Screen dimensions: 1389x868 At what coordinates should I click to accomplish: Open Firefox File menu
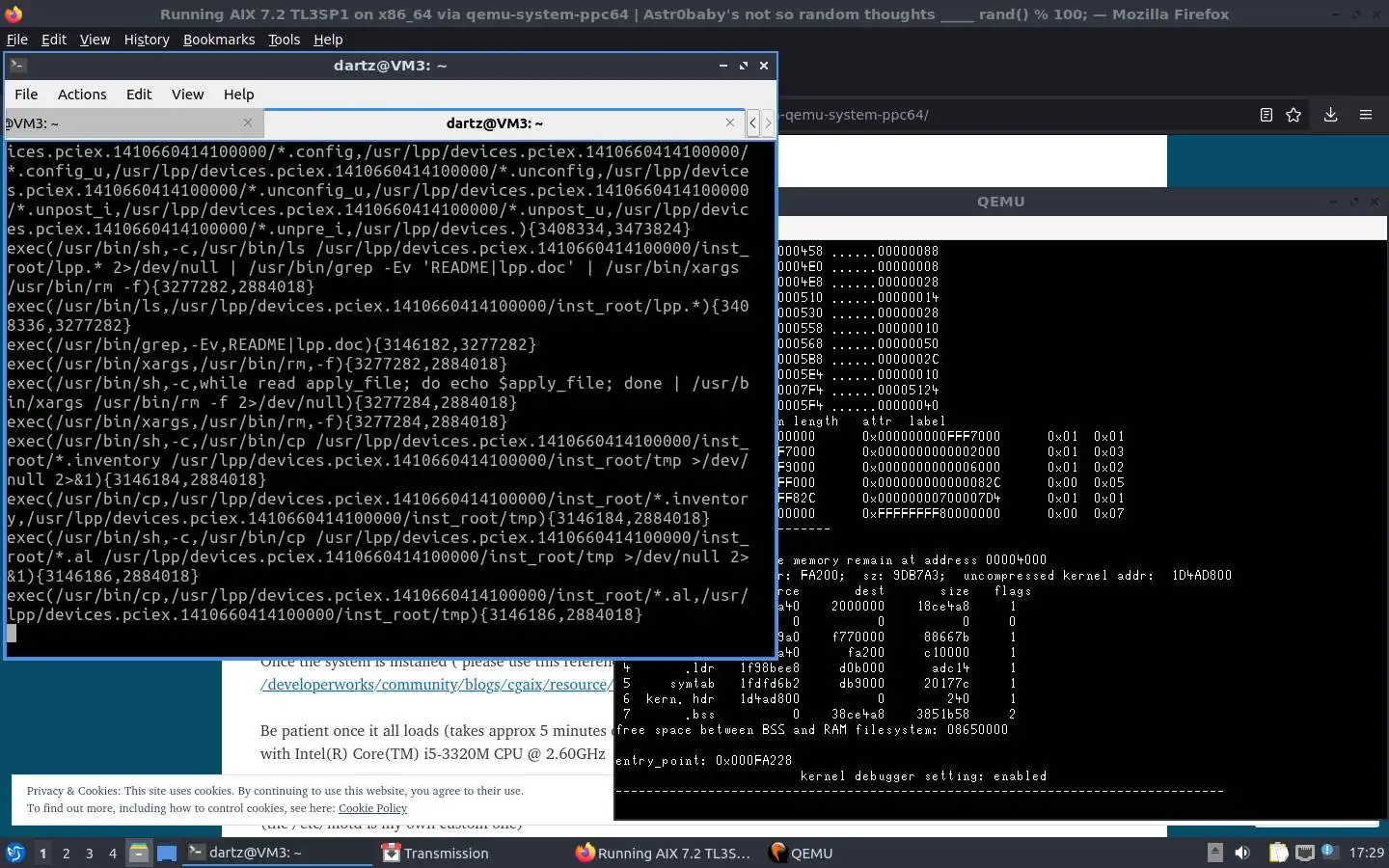tap(17, 40)
